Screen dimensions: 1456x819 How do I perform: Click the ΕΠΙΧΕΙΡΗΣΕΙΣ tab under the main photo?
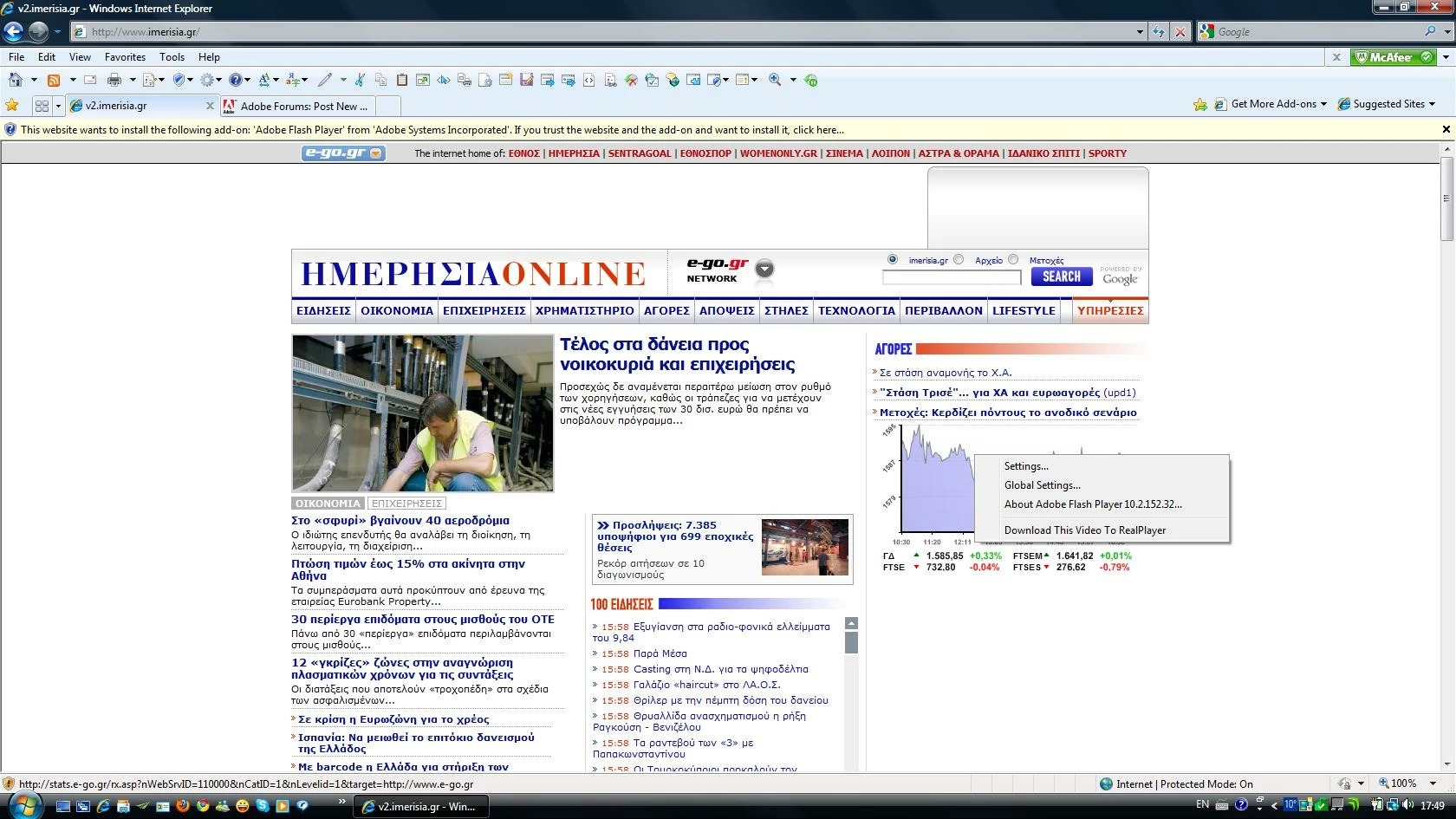pos(406,504)
